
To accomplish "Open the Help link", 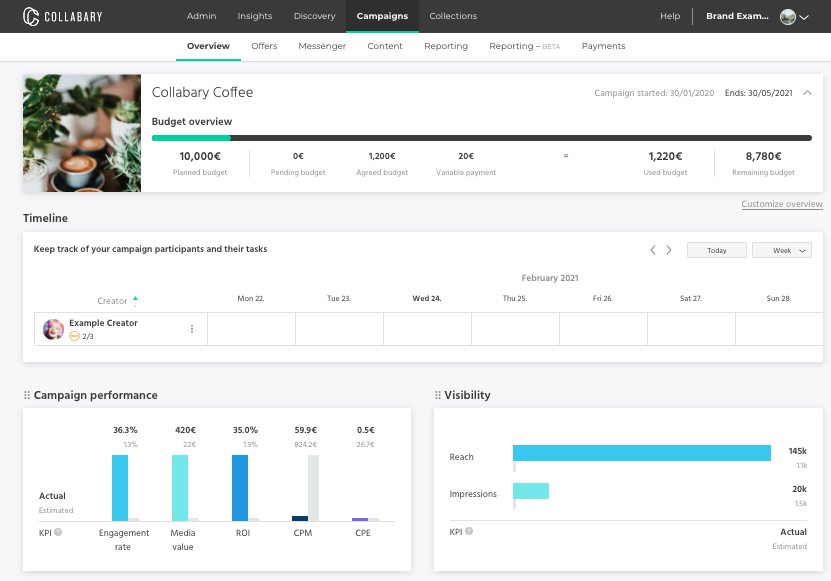I will coord(670,16).
